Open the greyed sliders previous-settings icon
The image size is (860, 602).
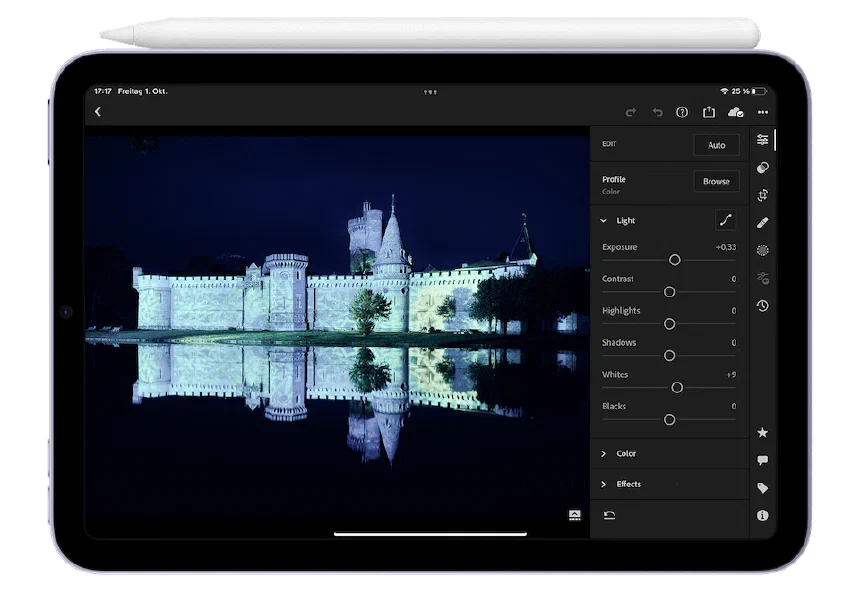coord(762,278)
